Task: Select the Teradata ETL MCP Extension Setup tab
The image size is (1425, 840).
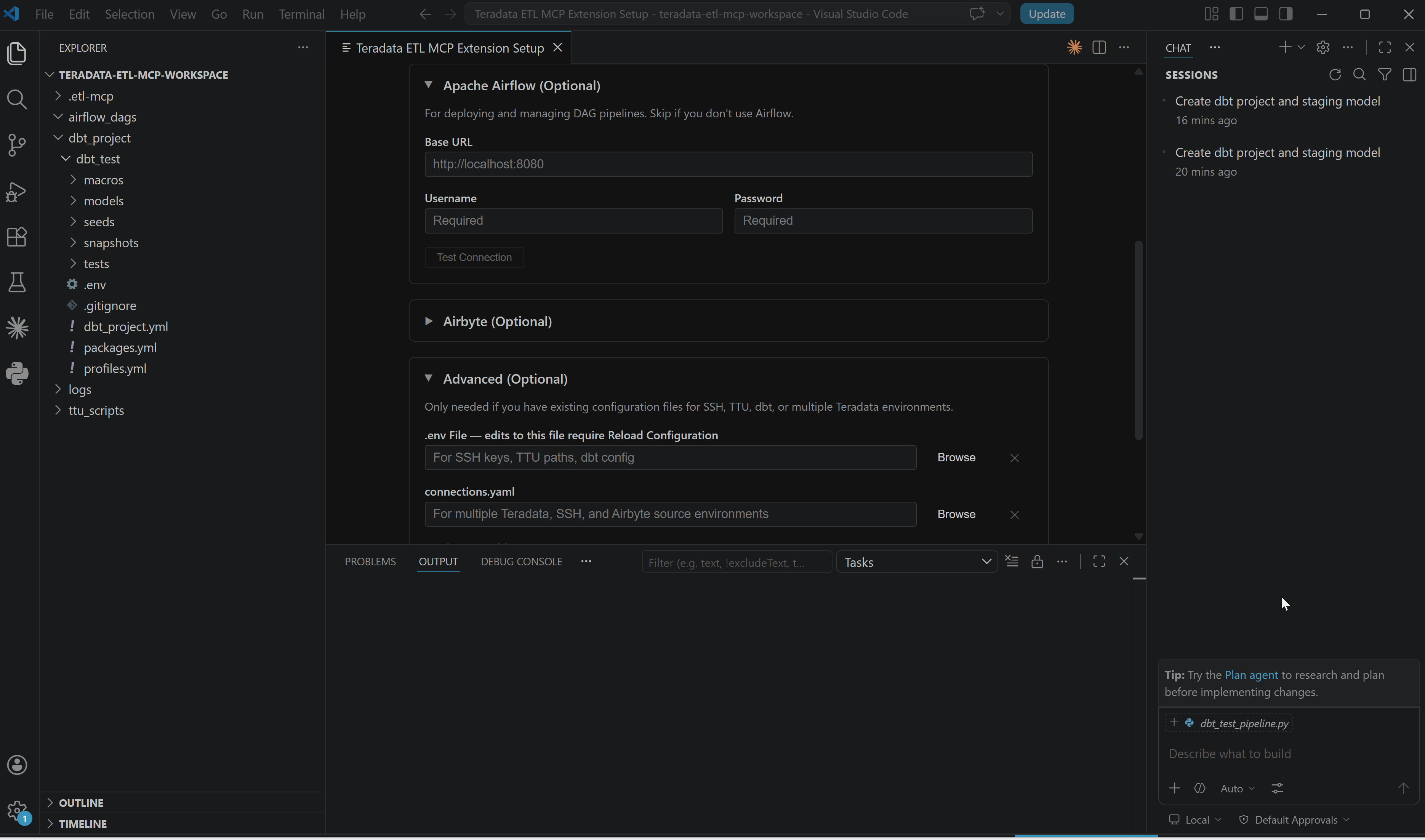Action: 450,48
